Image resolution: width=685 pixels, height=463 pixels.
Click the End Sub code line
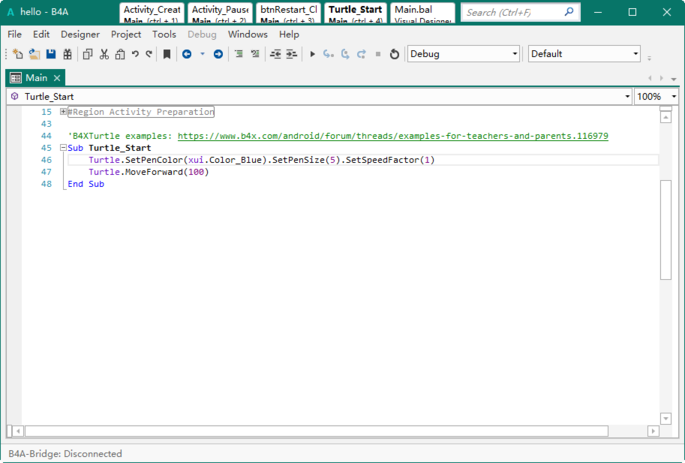tap(86, 184)
